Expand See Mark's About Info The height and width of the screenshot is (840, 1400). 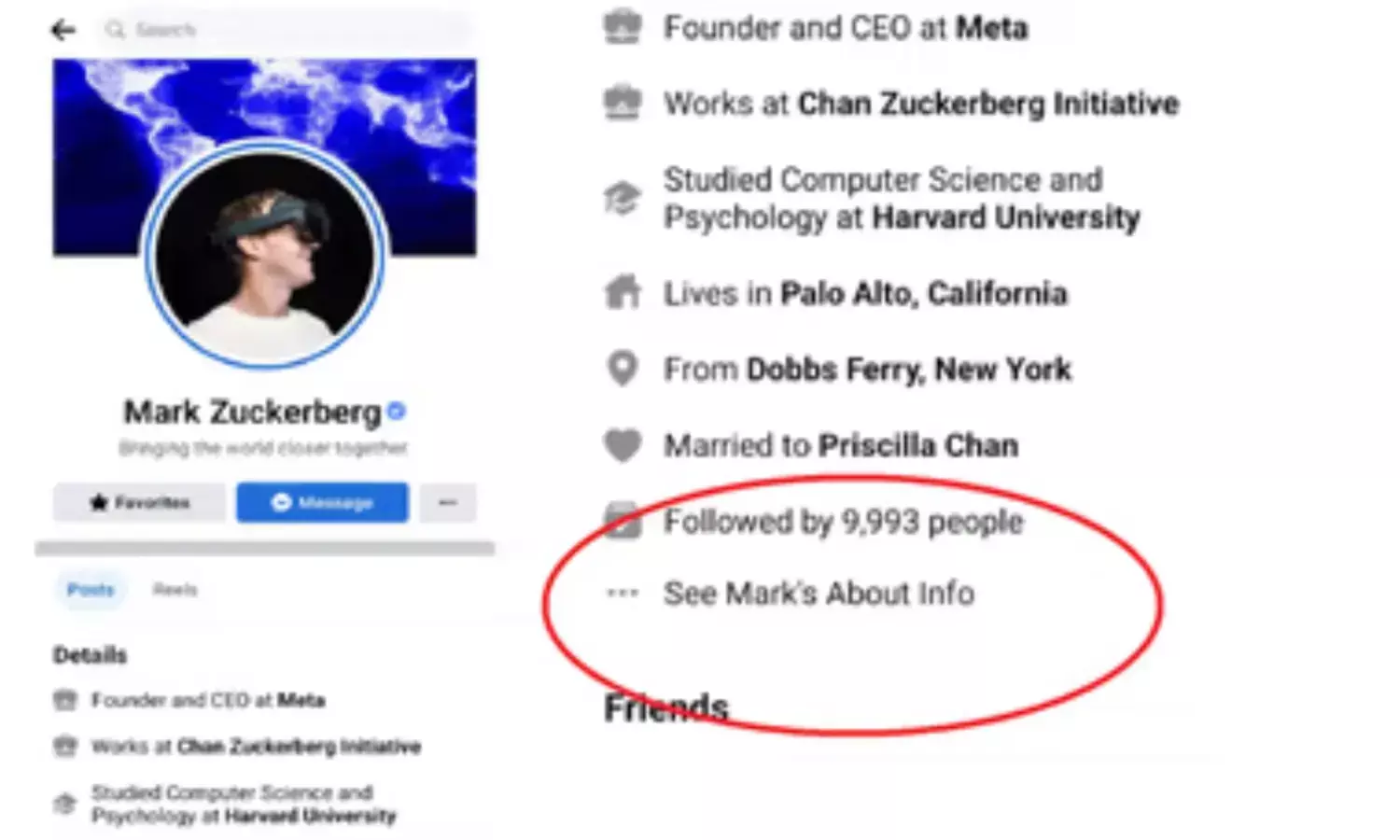819,594
